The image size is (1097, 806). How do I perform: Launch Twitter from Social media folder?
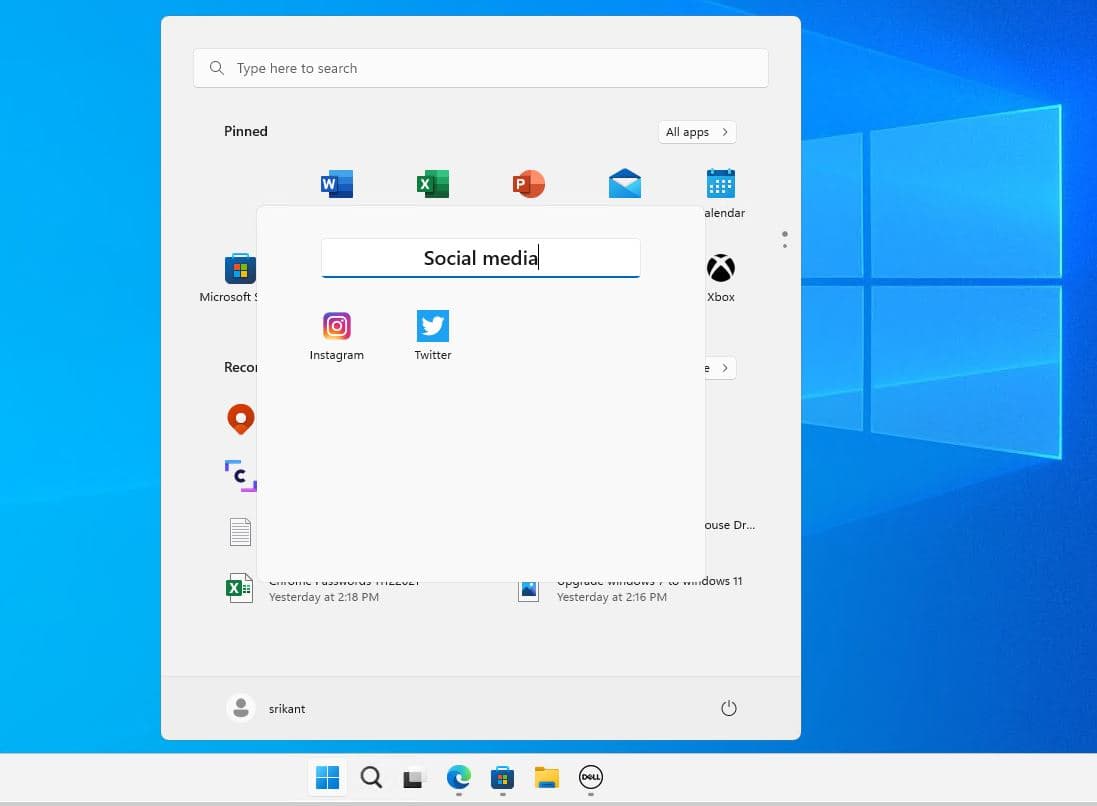pyautogui.click(x=433, y=327)
